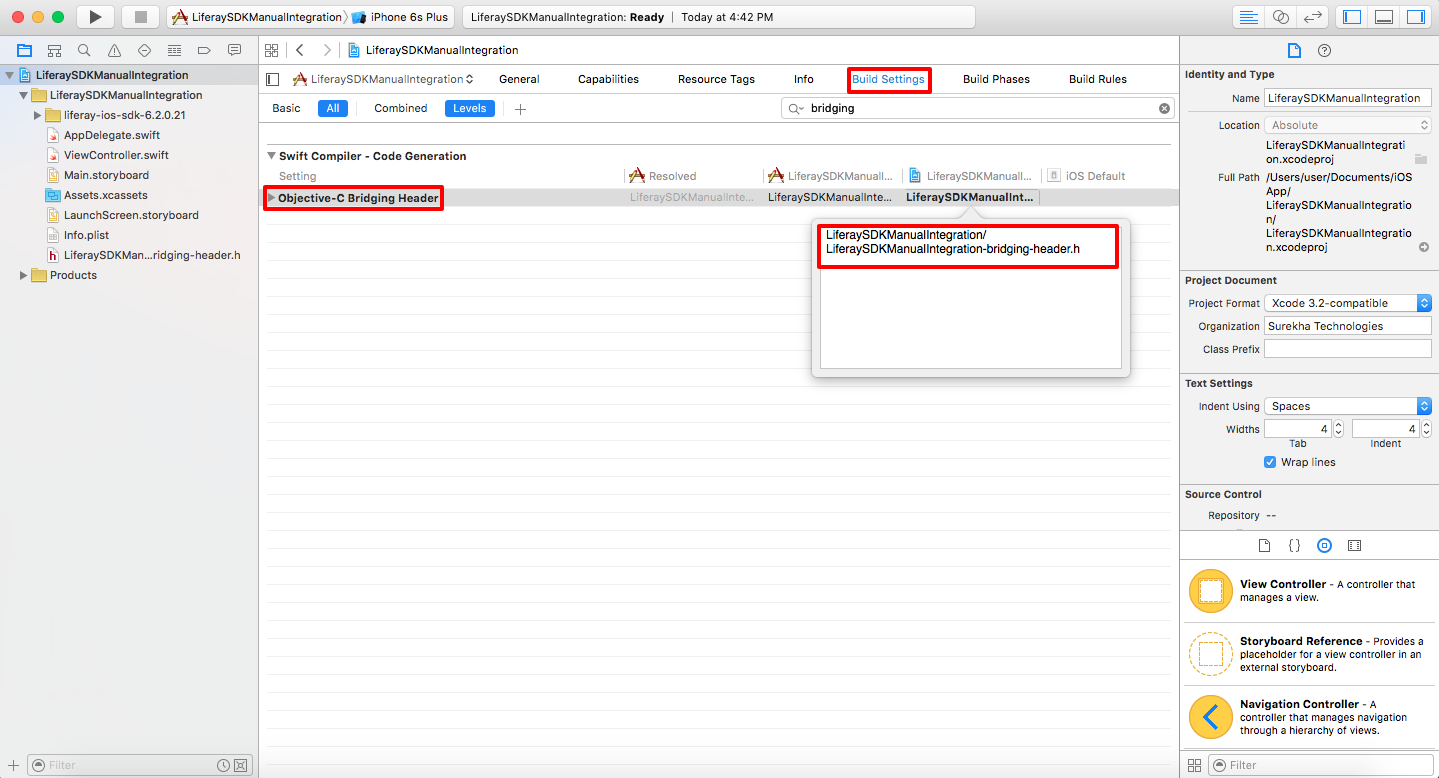Open the Resource Tags tab
This screenshot has height=778, width=1439.
click(x=716, y=79)
